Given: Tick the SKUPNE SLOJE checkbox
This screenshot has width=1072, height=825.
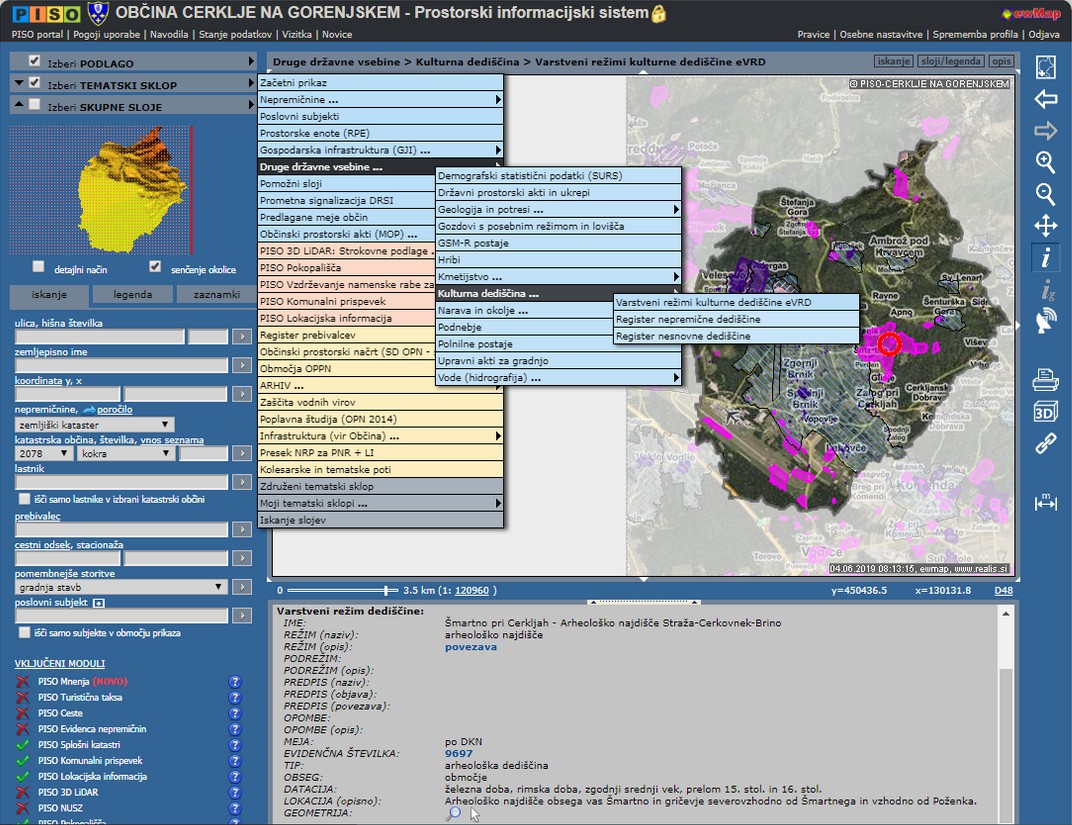Looking at the screenshot, I should tap(35, 105).
